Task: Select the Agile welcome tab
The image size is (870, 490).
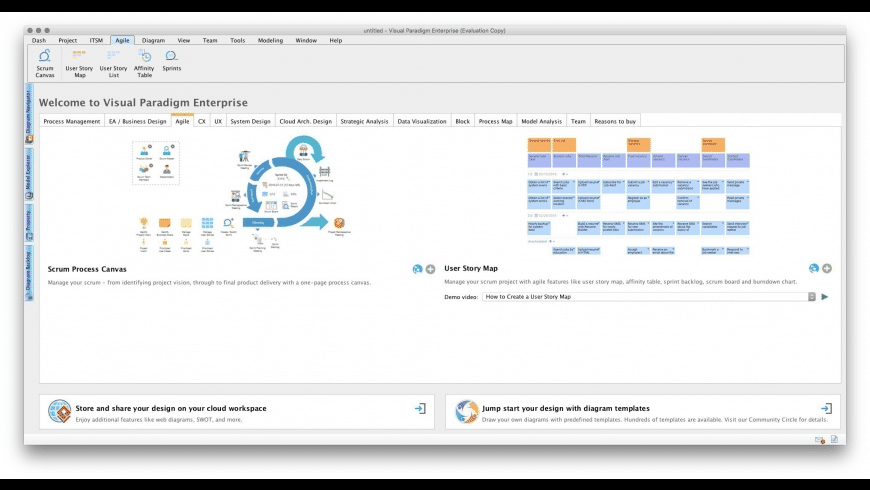Action: coord(182,120)
